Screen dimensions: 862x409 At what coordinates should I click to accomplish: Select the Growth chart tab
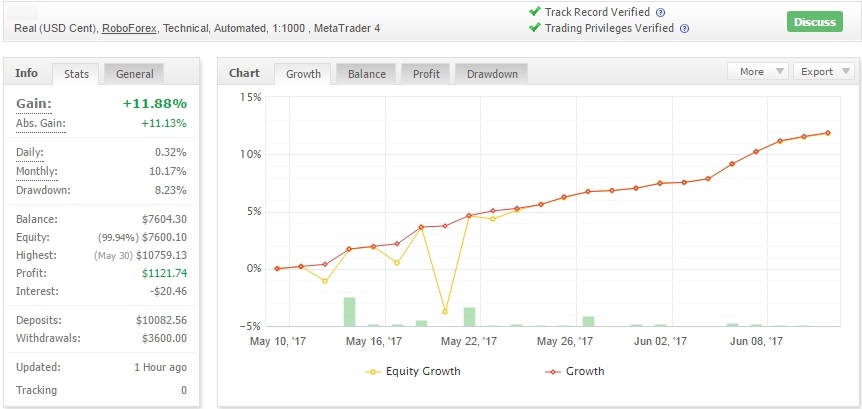(304, 74)
